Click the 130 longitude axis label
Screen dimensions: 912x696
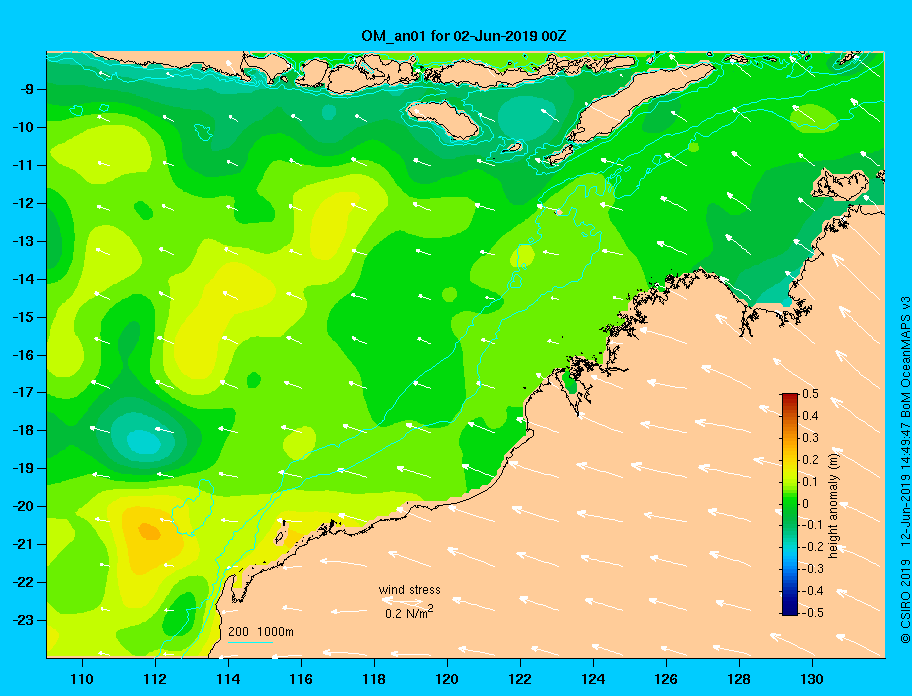812,679
